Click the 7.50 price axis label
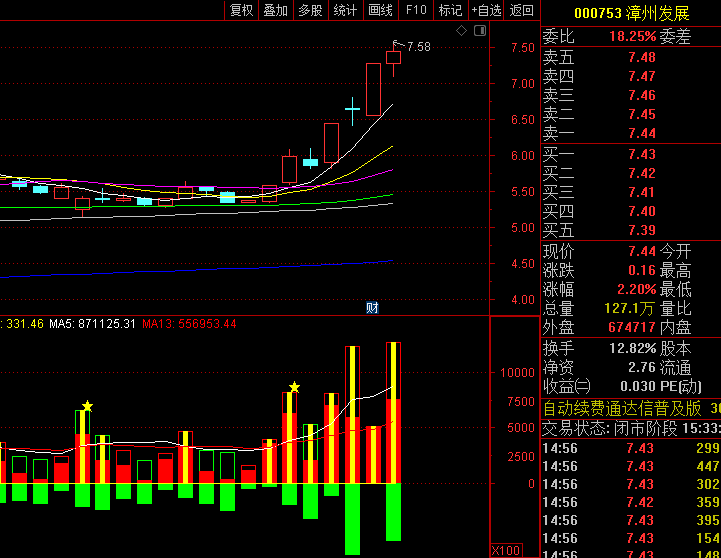The height and width of the screenshot is (558, 721). (x=523, y=48)
